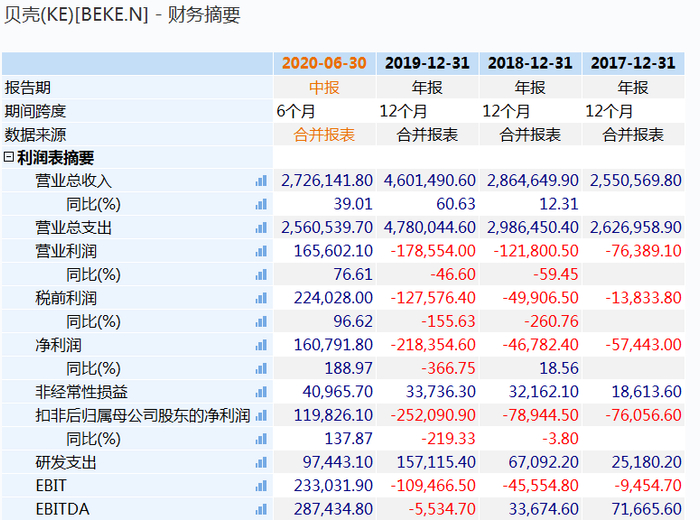
Task: Click EBITDA value 71,665.60
Action: 646,509
